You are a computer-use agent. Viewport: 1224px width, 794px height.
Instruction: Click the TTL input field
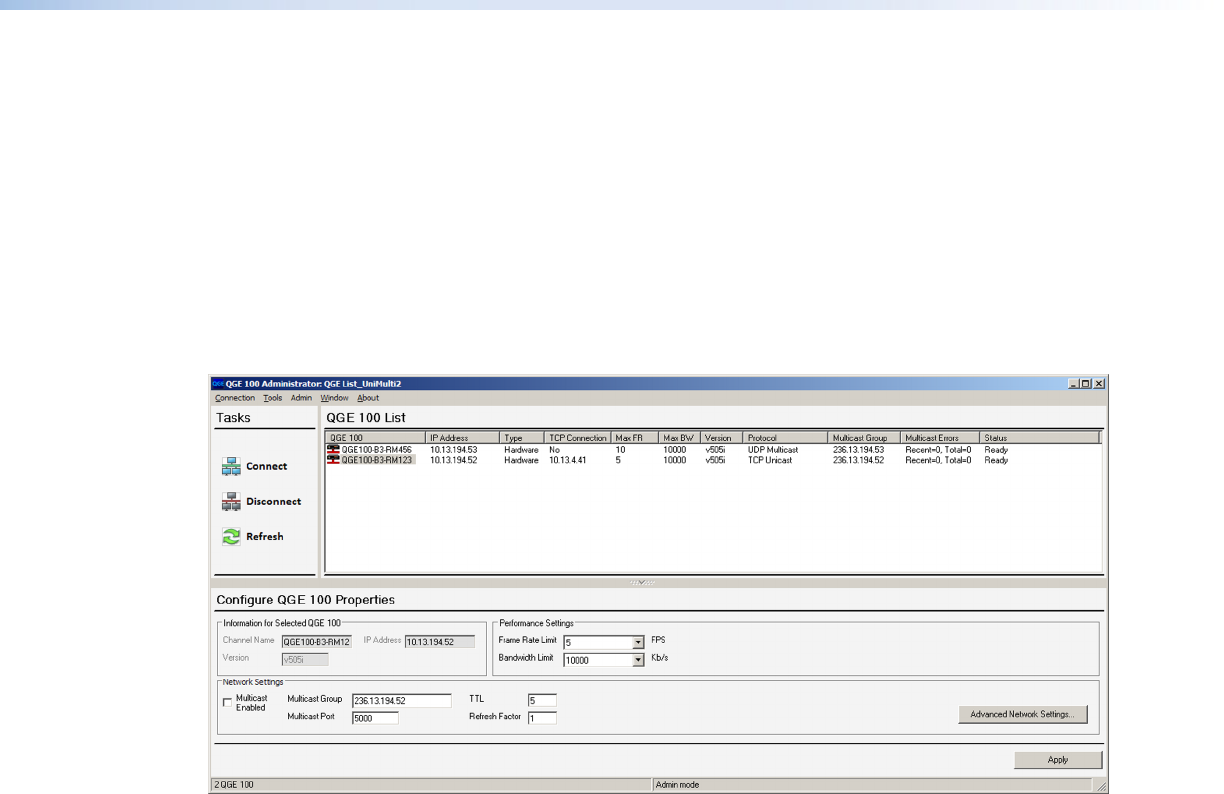(541, 700)
